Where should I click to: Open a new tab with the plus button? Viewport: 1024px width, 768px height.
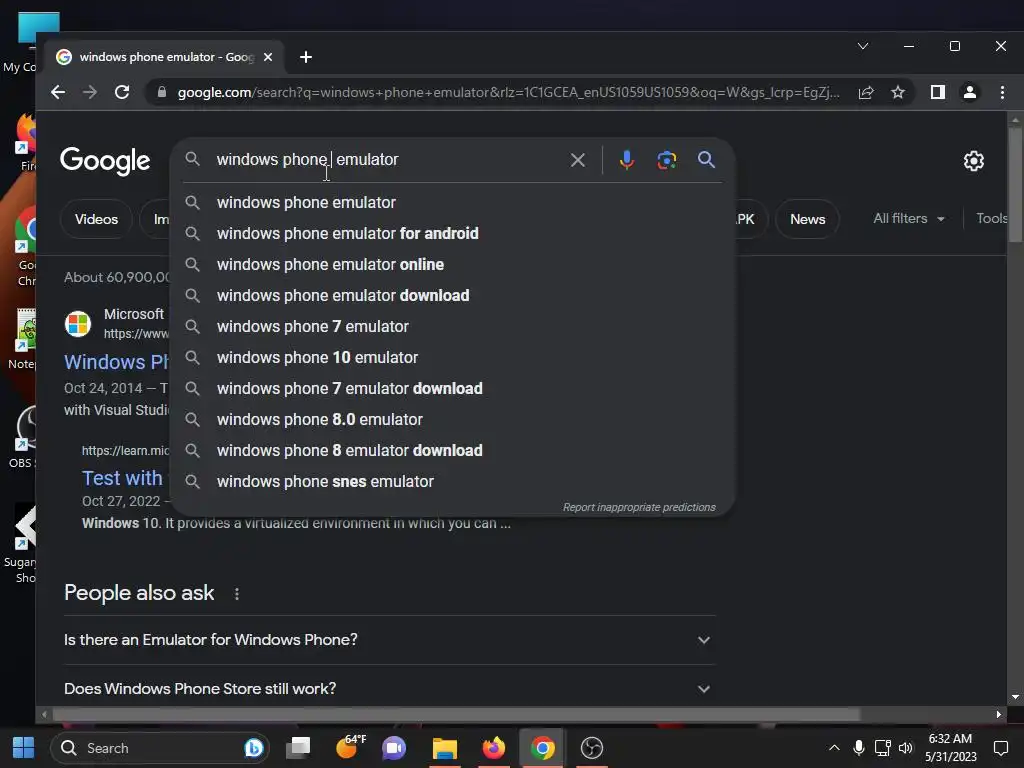[306, 57]
